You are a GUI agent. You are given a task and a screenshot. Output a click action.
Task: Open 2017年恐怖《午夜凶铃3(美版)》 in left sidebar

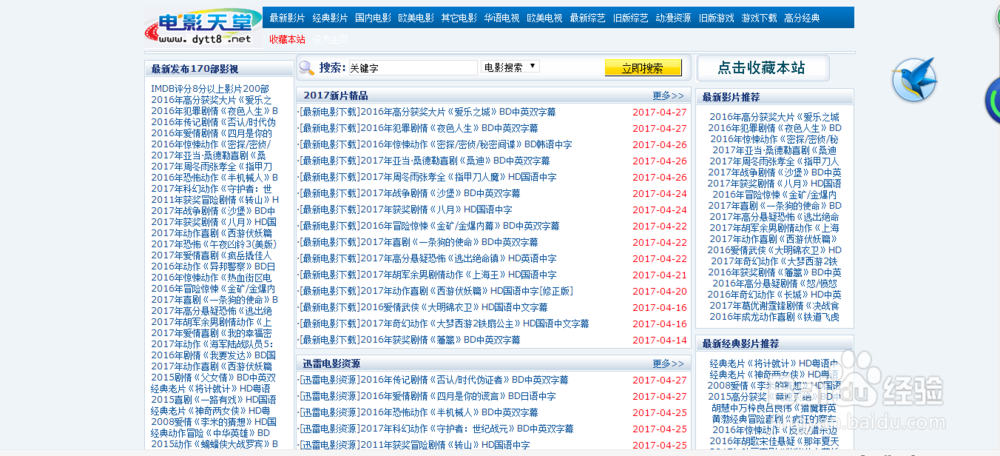[x=214, y=244]
